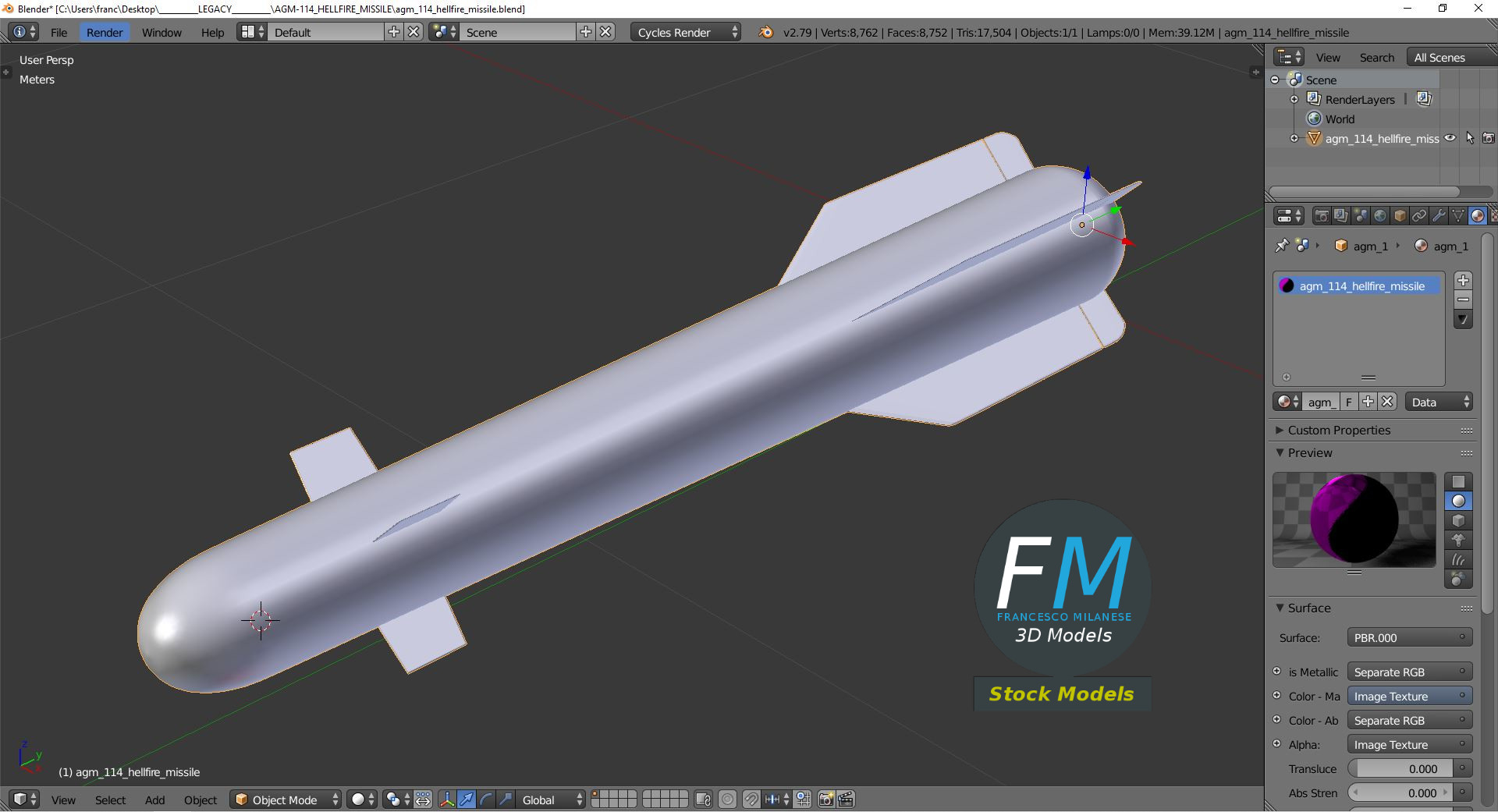
Task: Pin the properties context with pushpin
Action: pyautogui.click(x=1281, y=246)
